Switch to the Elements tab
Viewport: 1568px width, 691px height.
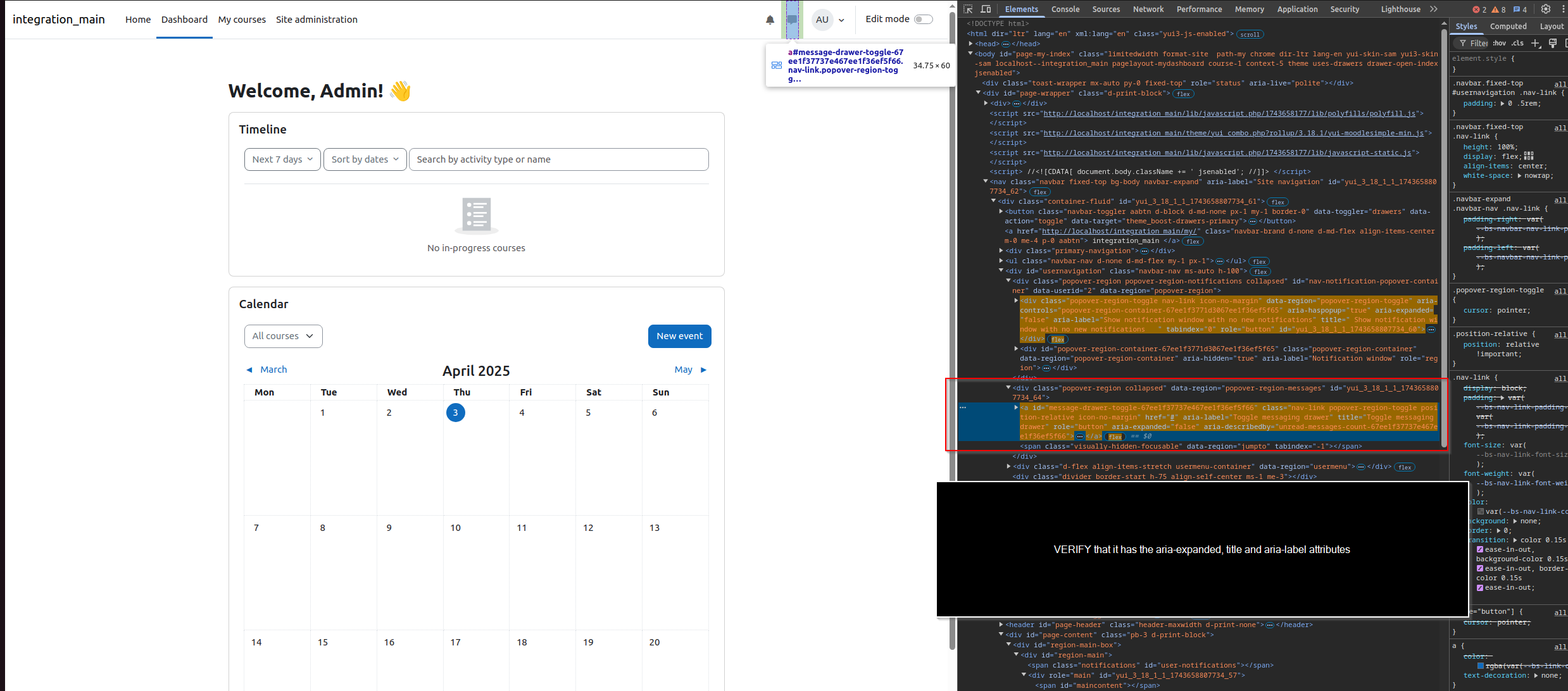point(1021,9)
